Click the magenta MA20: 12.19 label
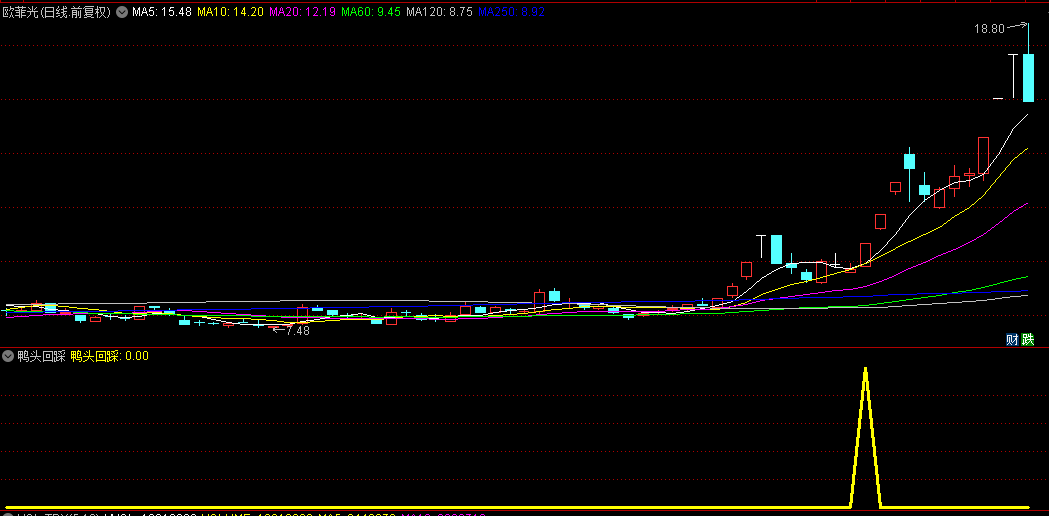Screen dimensions: 1049x516 pyautogui.click(x=304, y=11)
